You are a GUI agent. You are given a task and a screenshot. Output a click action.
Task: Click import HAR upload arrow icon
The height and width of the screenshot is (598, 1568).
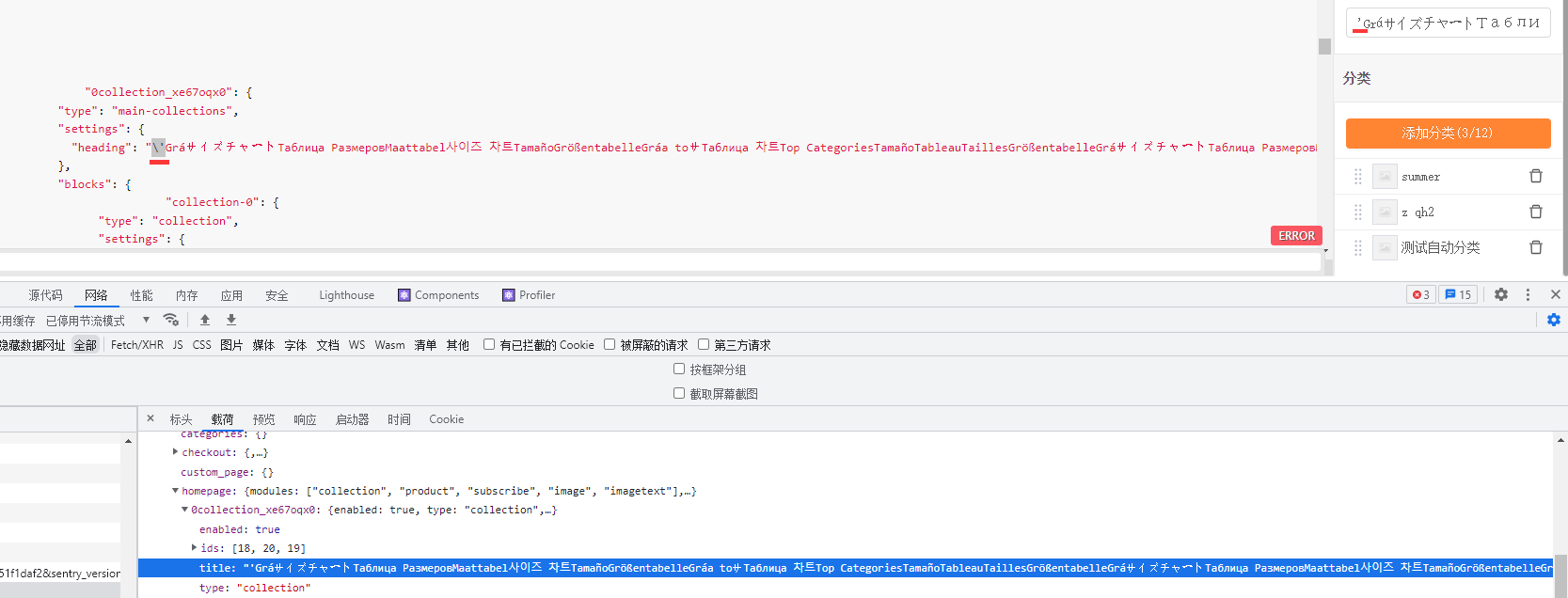pyautogui.click(x=205, y=320)
